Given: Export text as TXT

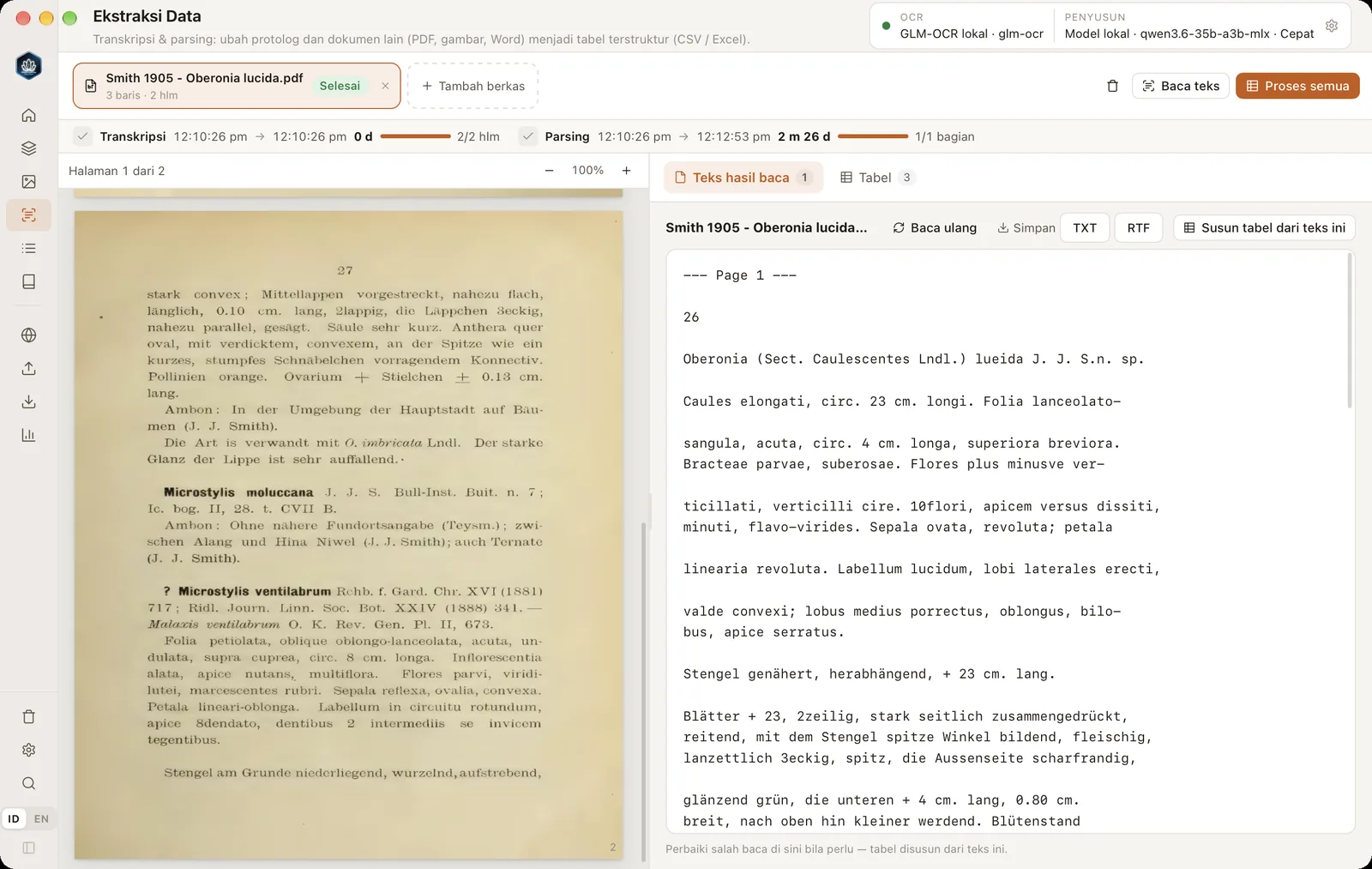Looking at the screenshot, I should (1085, 227).
